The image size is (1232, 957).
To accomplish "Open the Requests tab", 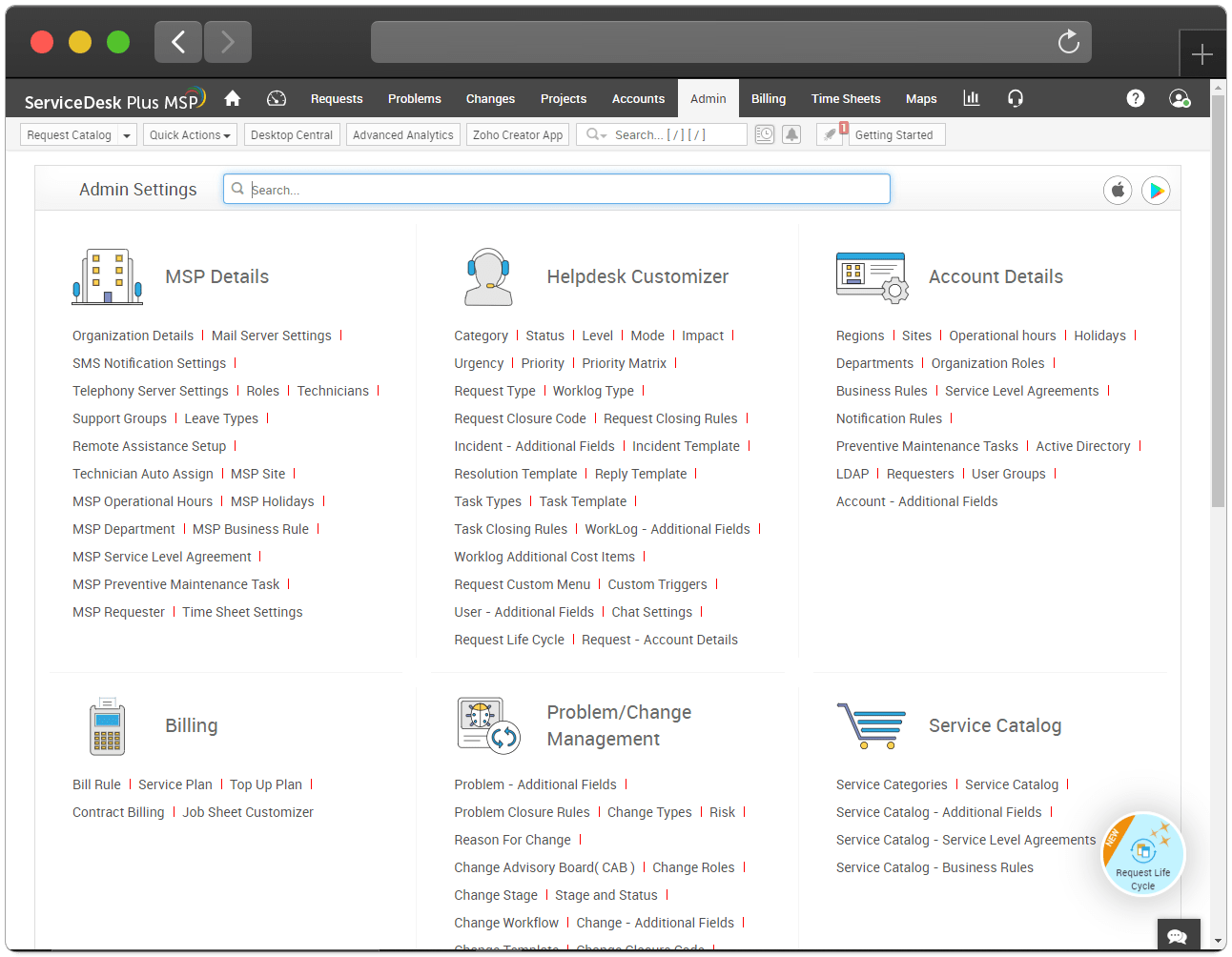I will 337,98.
